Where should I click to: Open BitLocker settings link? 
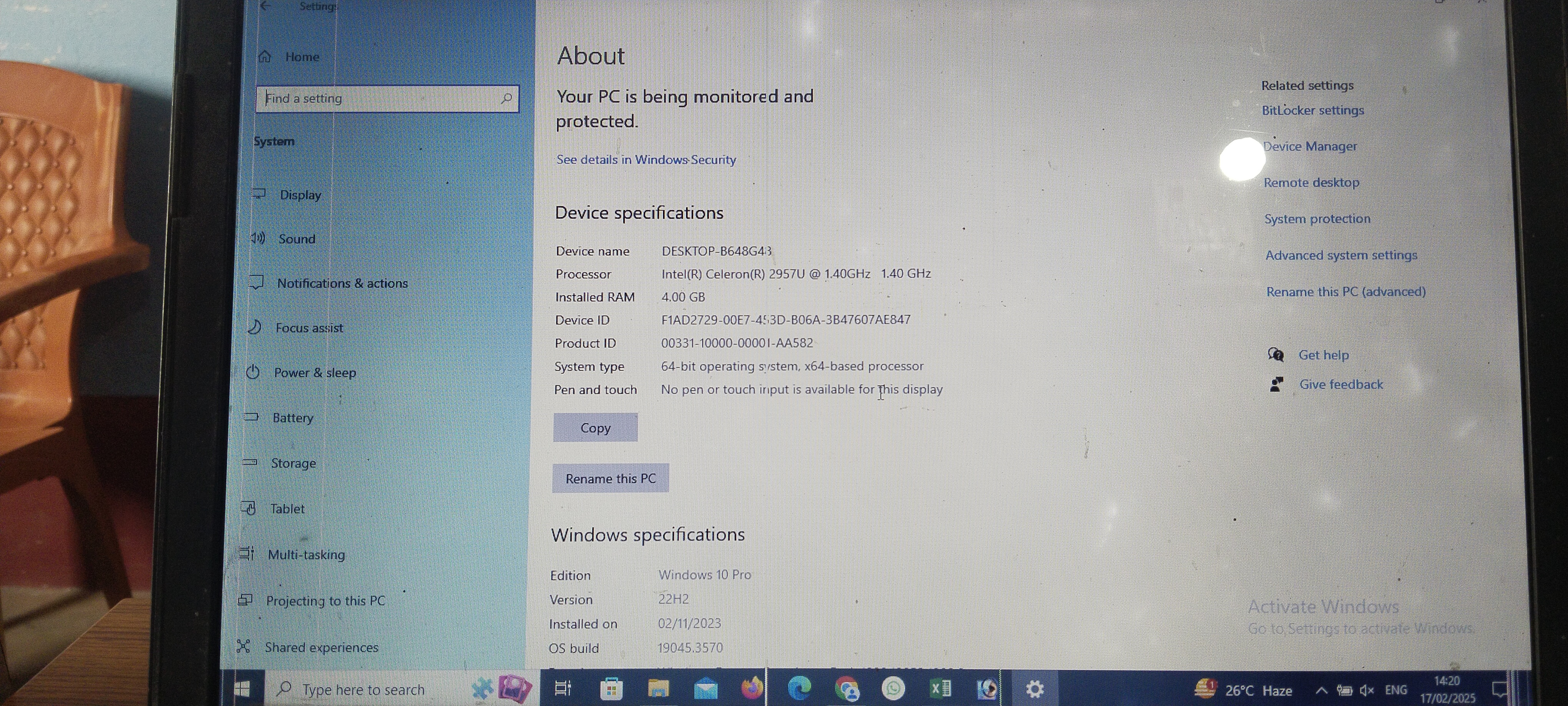(1312, 110)
